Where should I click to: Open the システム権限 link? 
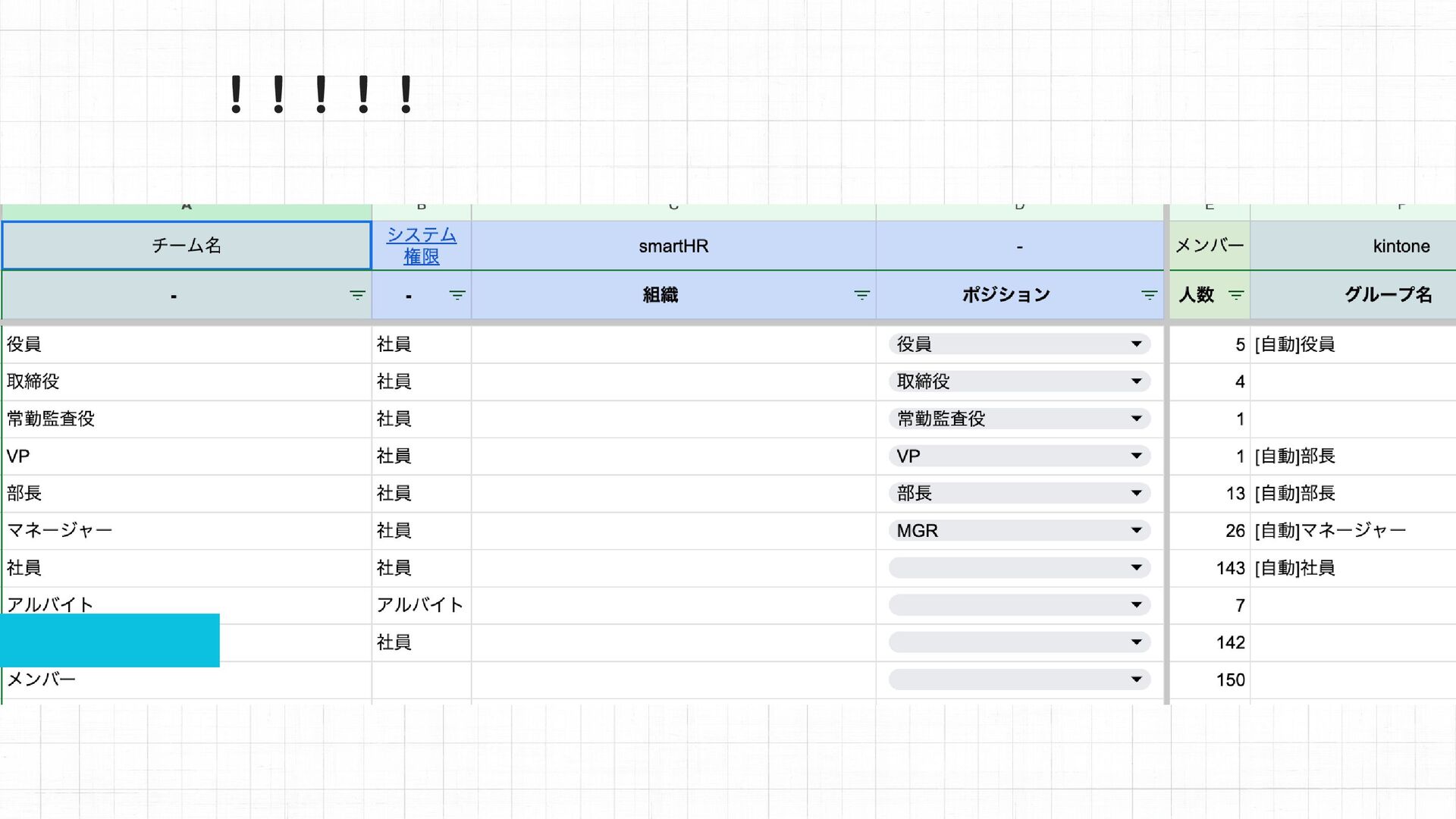[x=421, y=246]
